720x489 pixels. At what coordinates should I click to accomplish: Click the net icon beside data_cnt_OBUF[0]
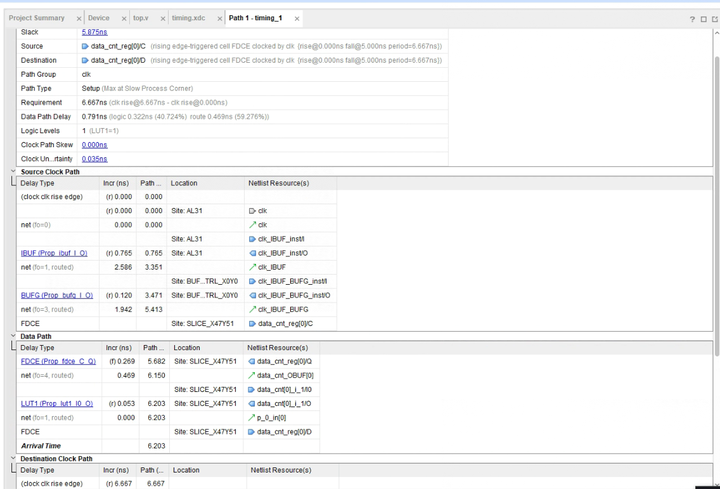(x=251, y=376)
